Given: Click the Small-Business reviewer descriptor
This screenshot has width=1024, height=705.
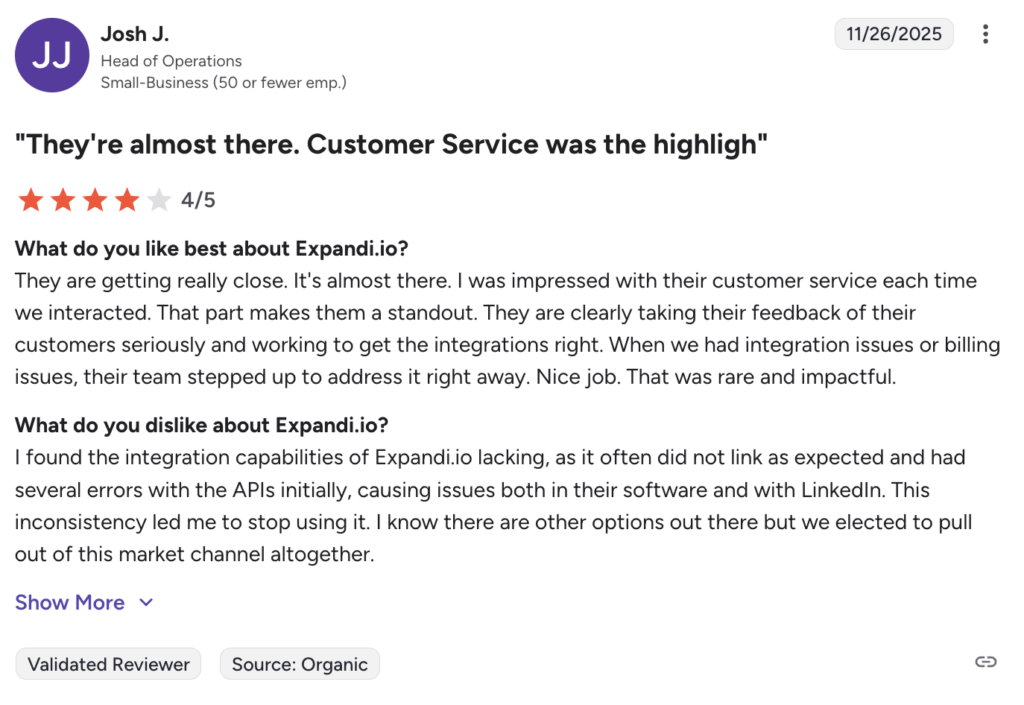Looking at the screenshot, I should (x=223, y=83).
